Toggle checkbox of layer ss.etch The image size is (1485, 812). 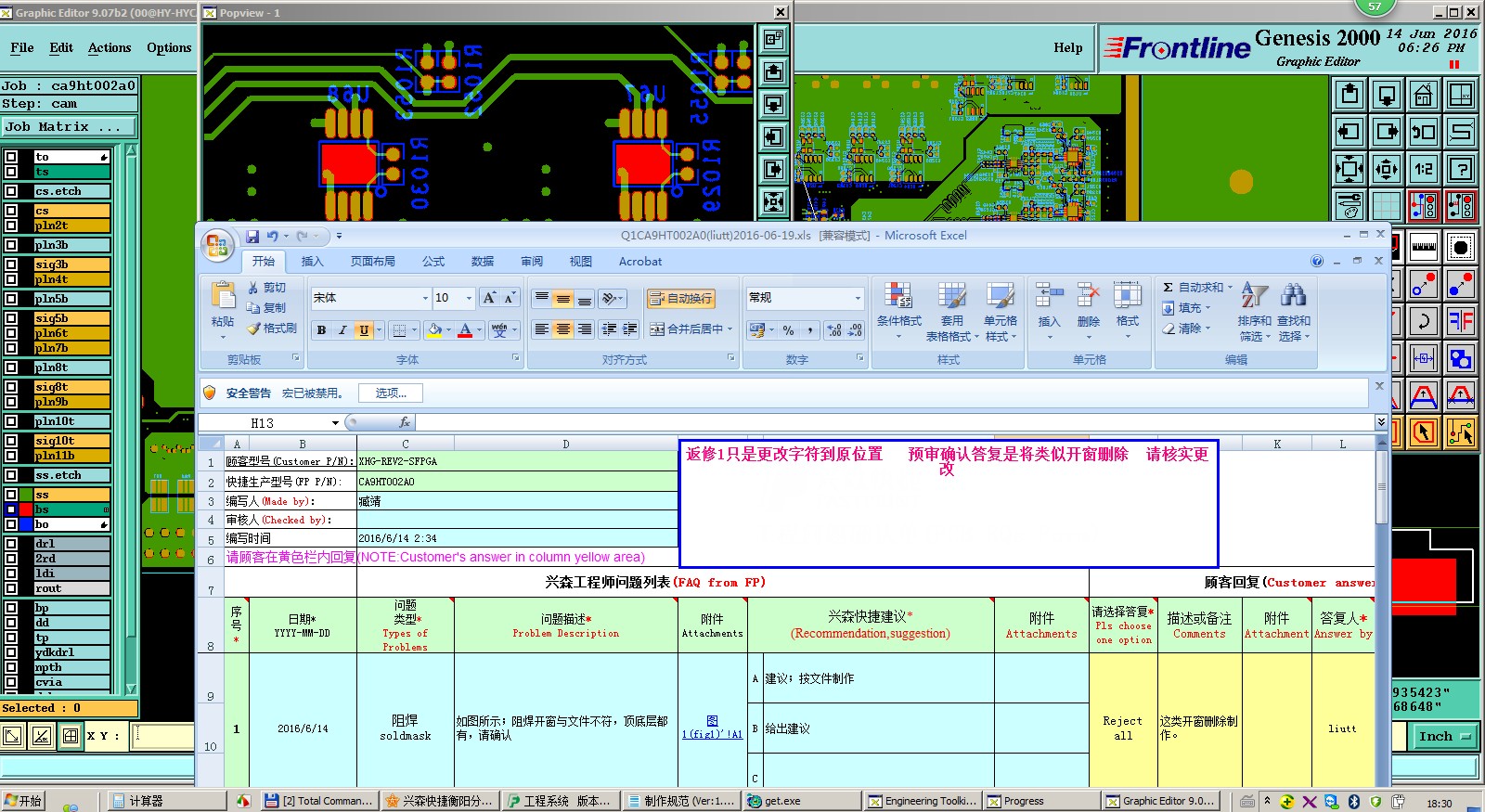pos(11,475)
